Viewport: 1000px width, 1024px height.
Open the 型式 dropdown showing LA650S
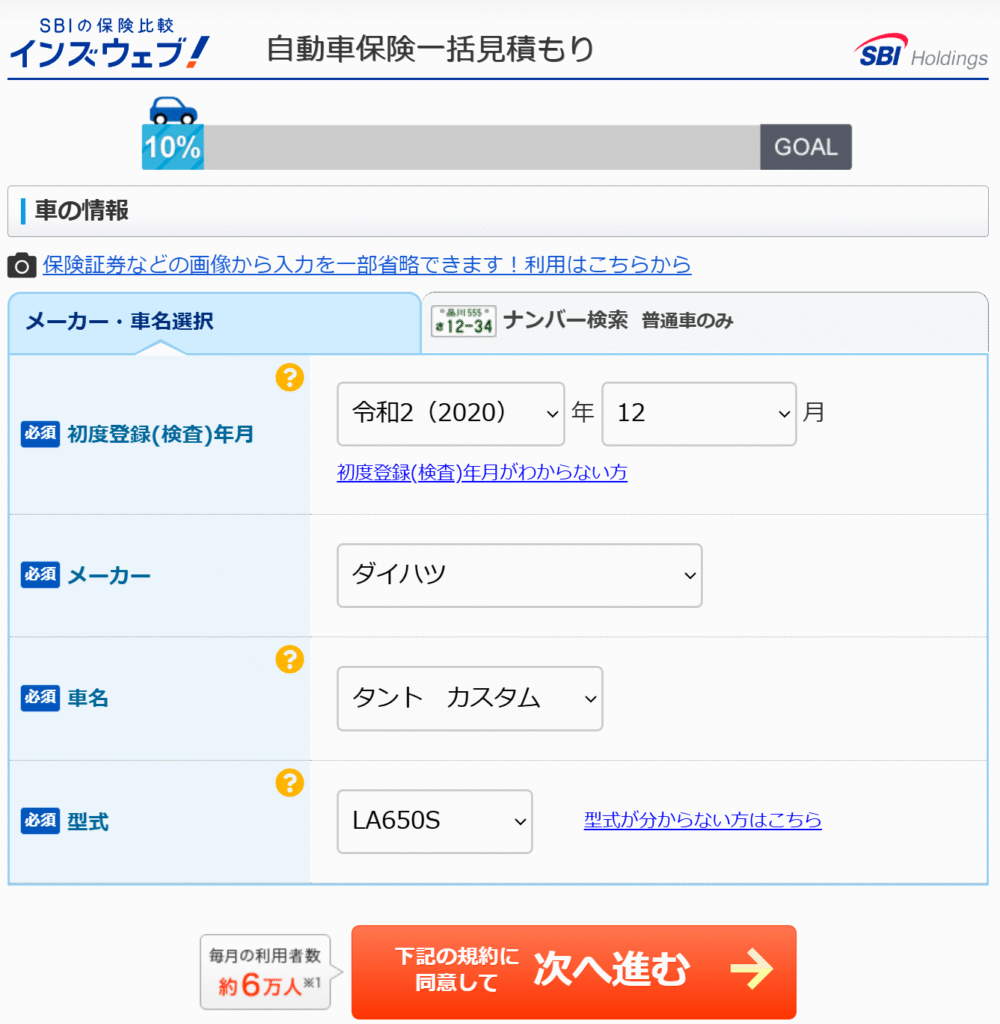[434, 821]
